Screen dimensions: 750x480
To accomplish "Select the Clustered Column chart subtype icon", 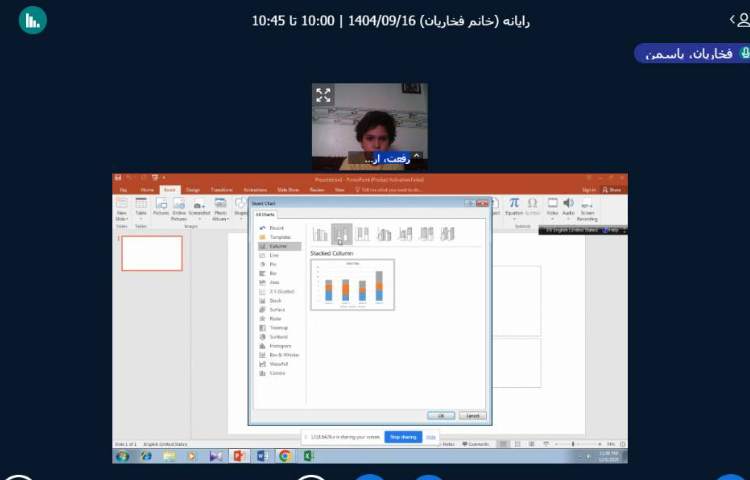I will pos(320,234).
